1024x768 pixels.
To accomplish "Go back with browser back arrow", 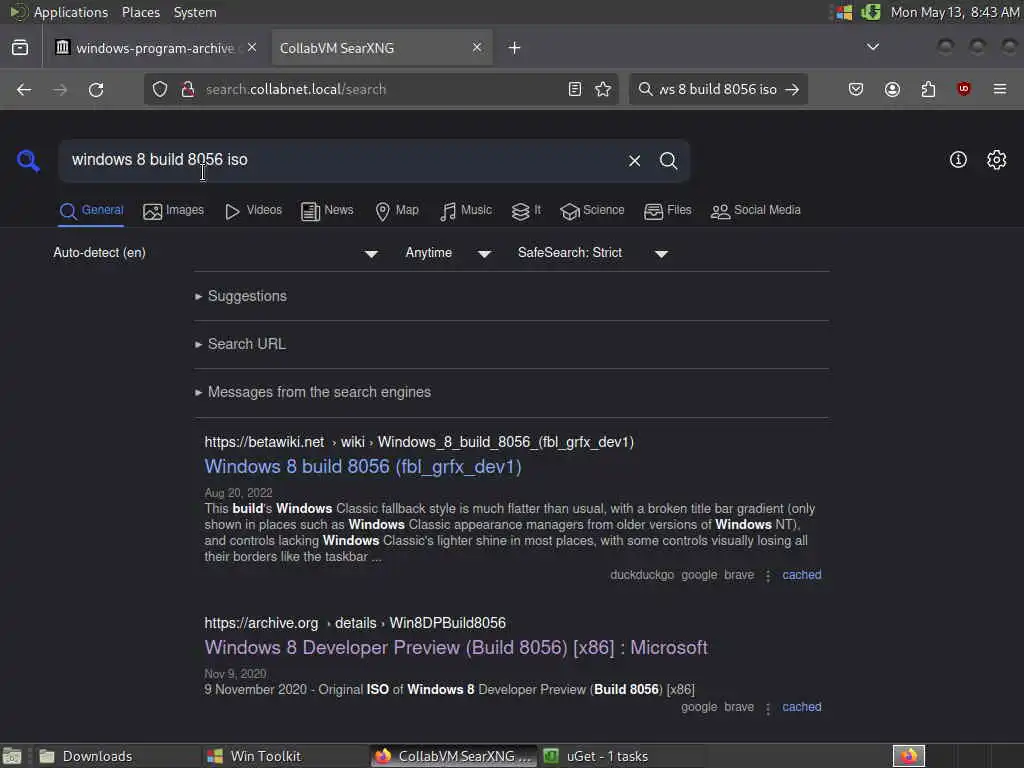I will [24, 89].
